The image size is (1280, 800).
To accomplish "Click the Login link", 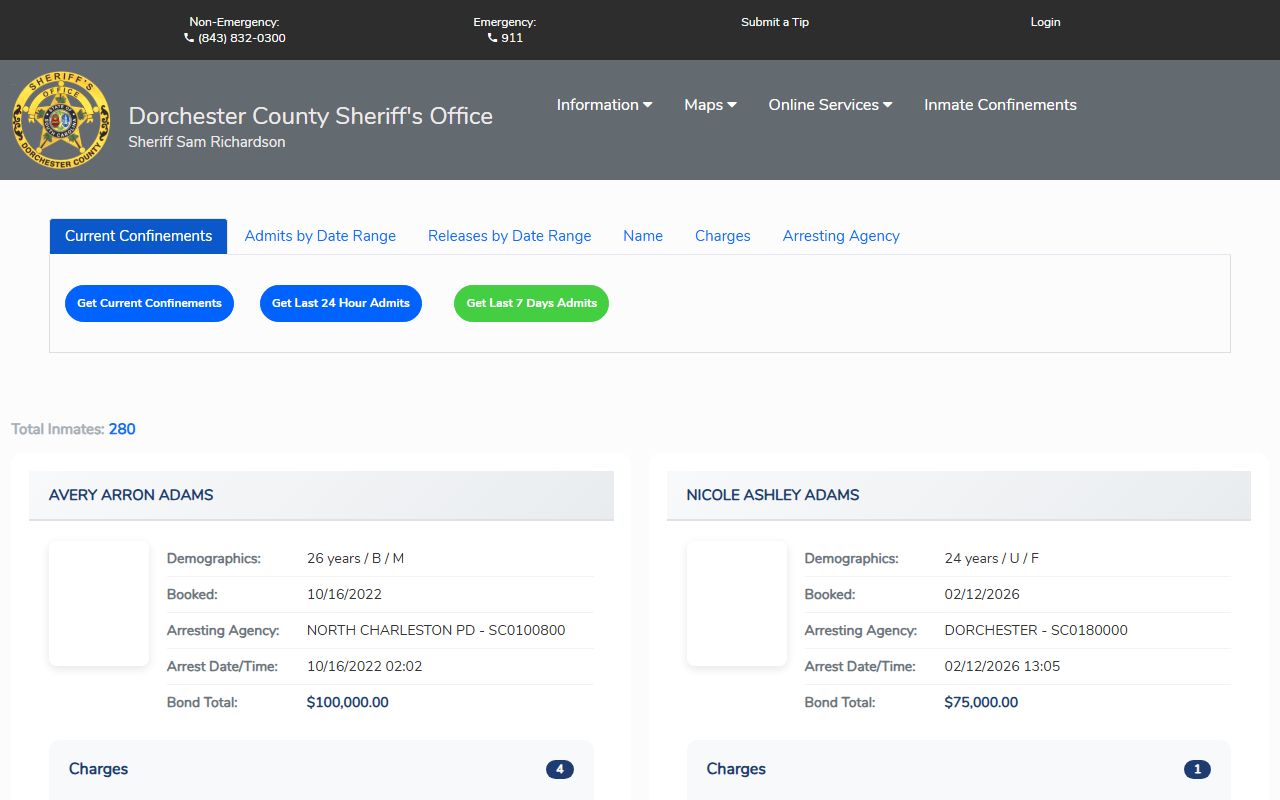I will (x=1045, y=22).
